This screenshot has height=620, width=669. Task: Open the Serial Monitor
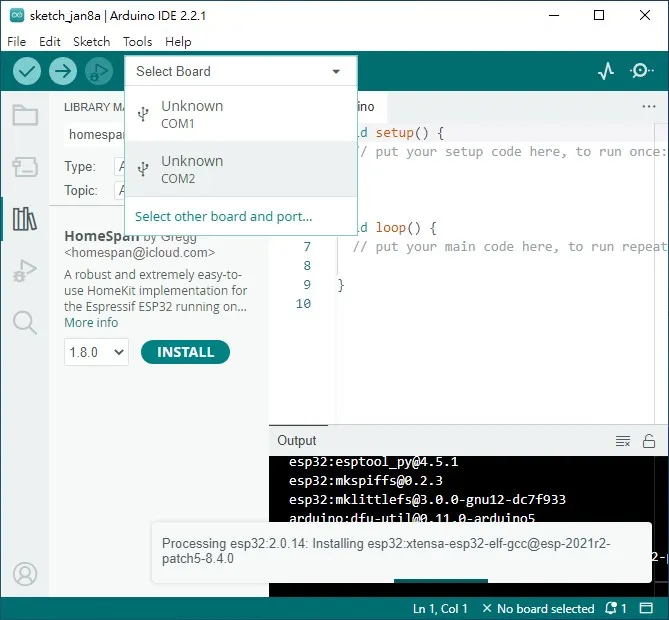point(641,71)
